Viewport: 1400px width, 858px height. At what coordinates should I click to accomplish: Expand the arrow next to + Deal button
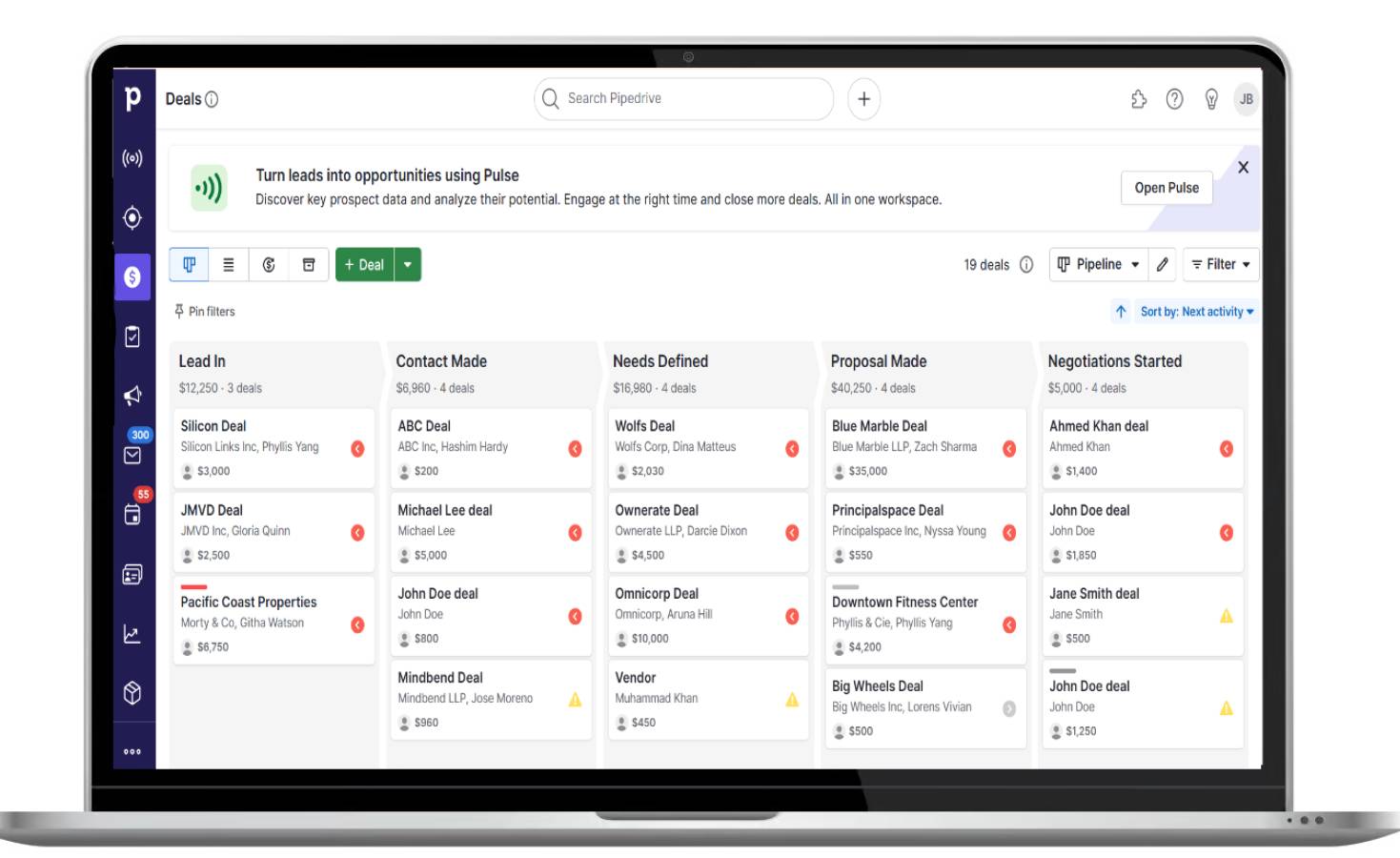tap(408, 264)
